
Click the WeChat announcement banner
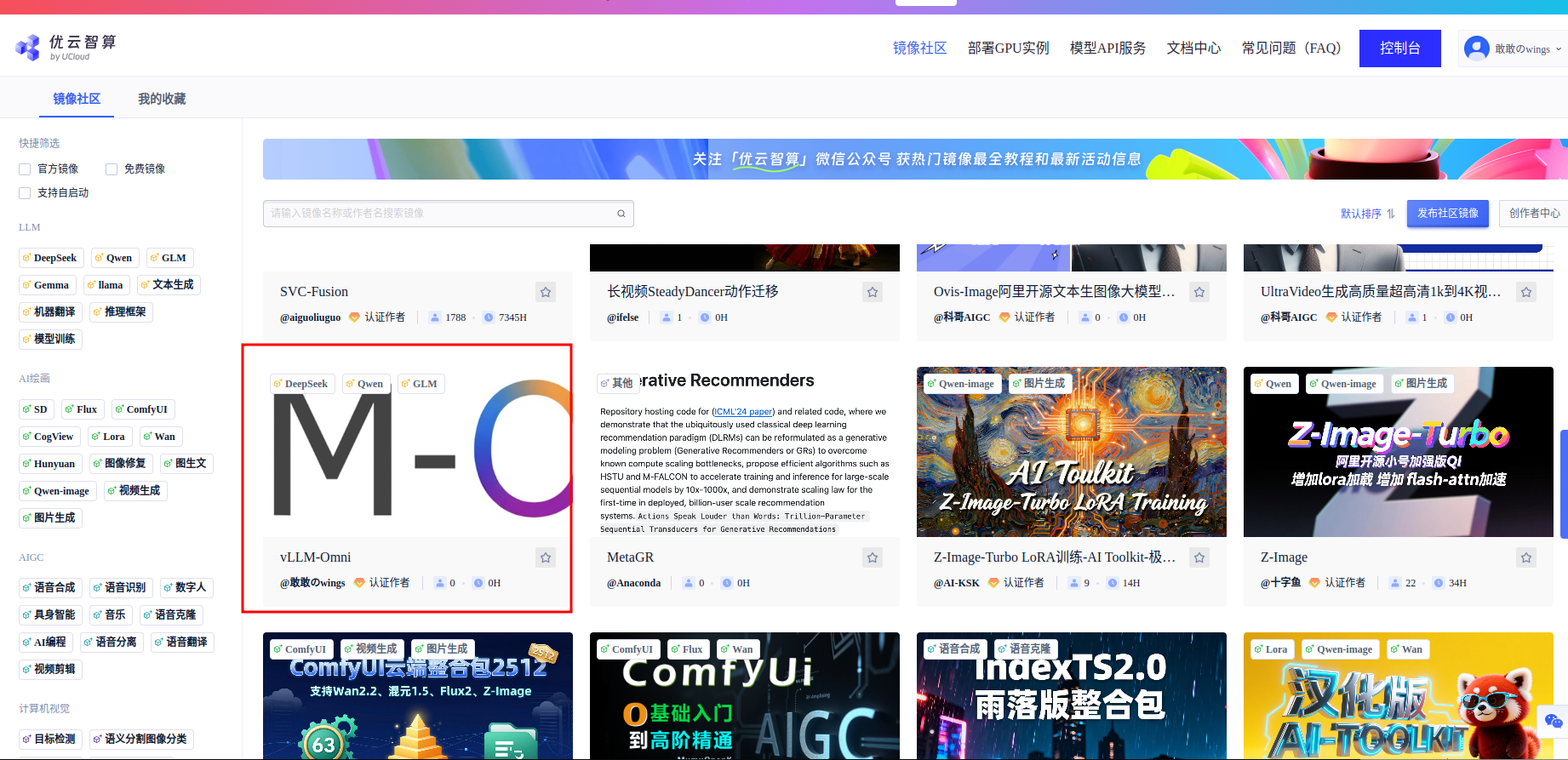pyautogui.click(x=915, y=159)
